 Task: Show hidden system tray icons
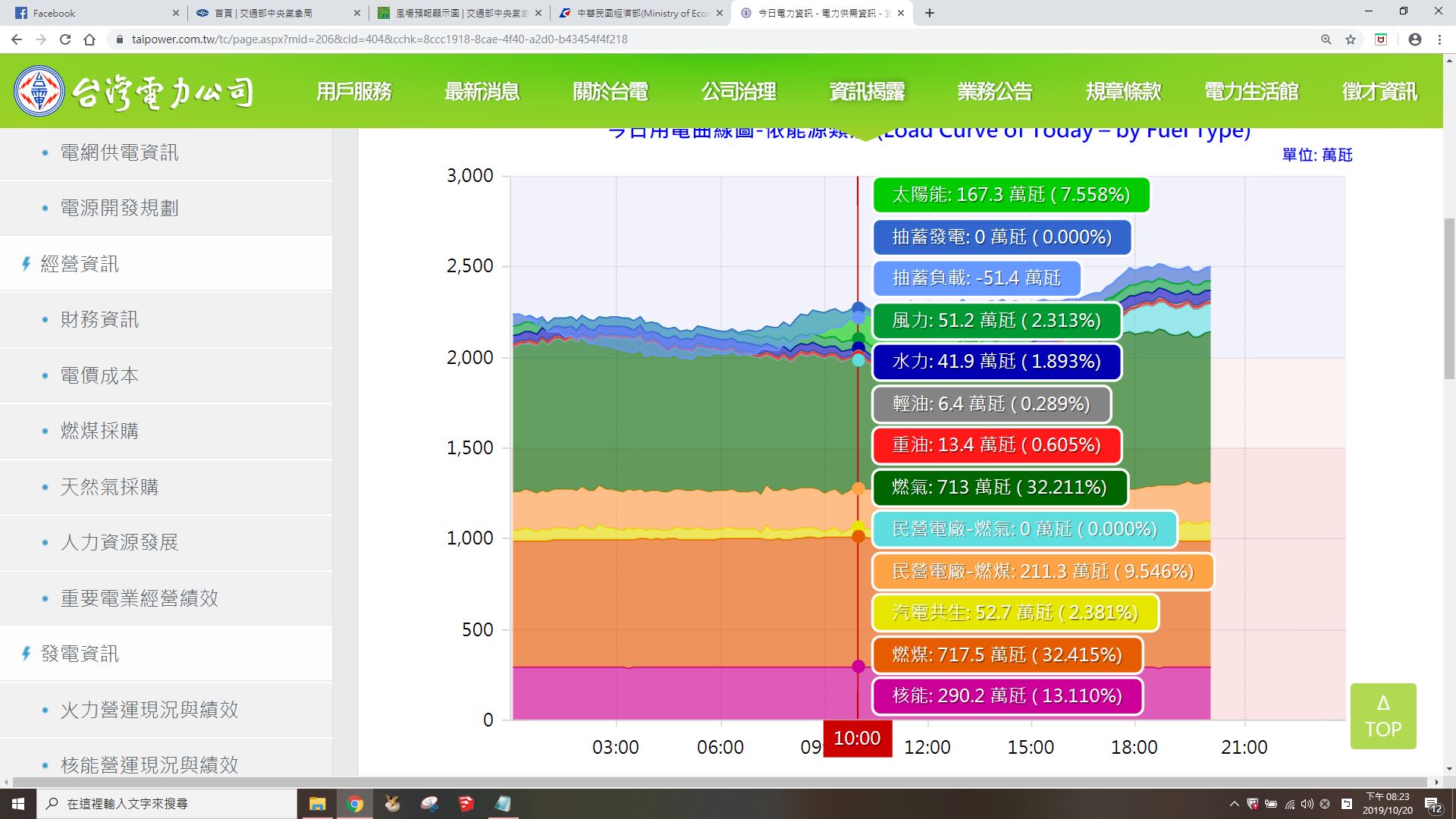click(1234, 804)
